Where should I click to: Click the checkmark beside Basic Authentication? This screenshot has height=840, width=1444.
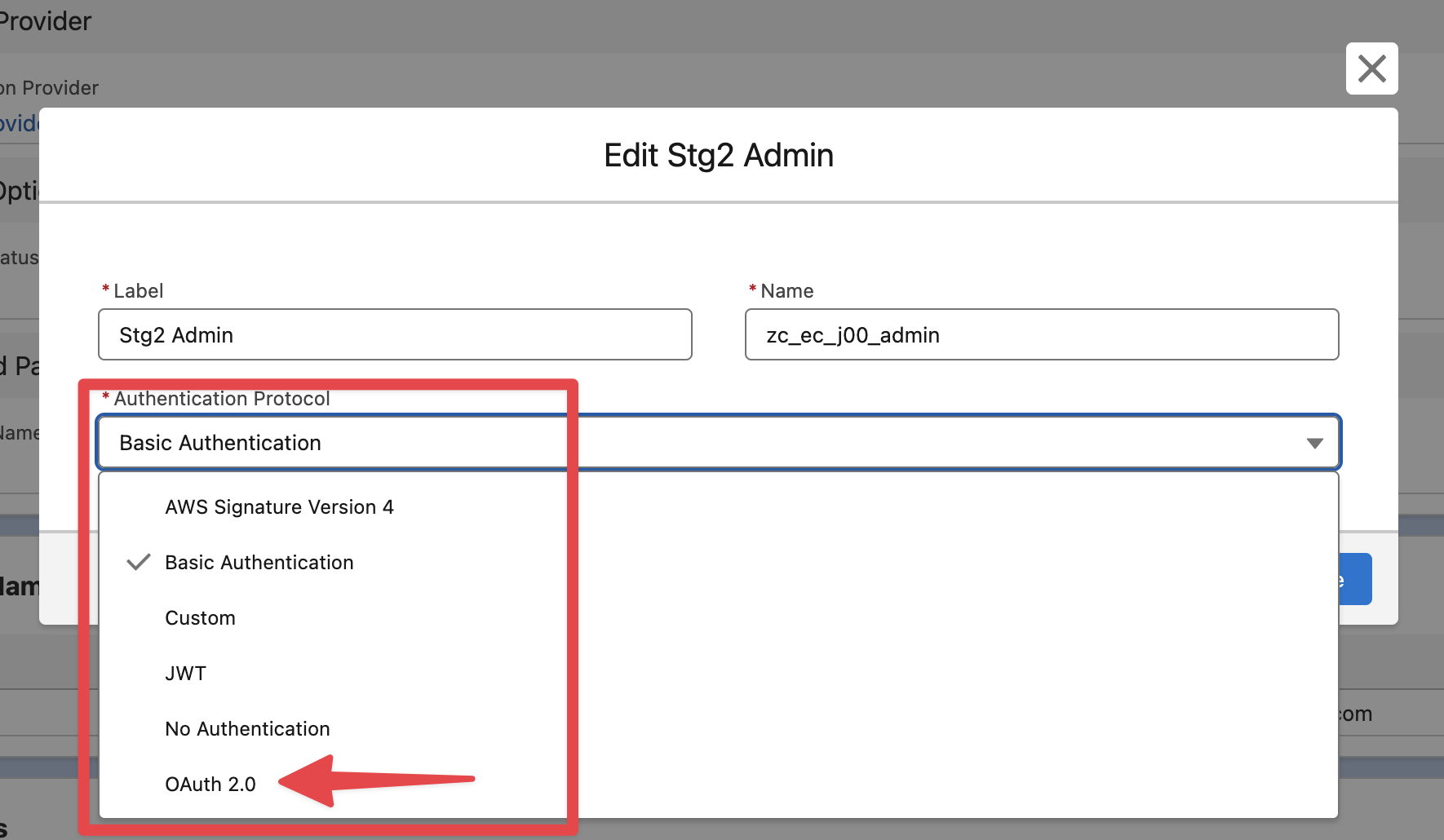tap(139, 562)
